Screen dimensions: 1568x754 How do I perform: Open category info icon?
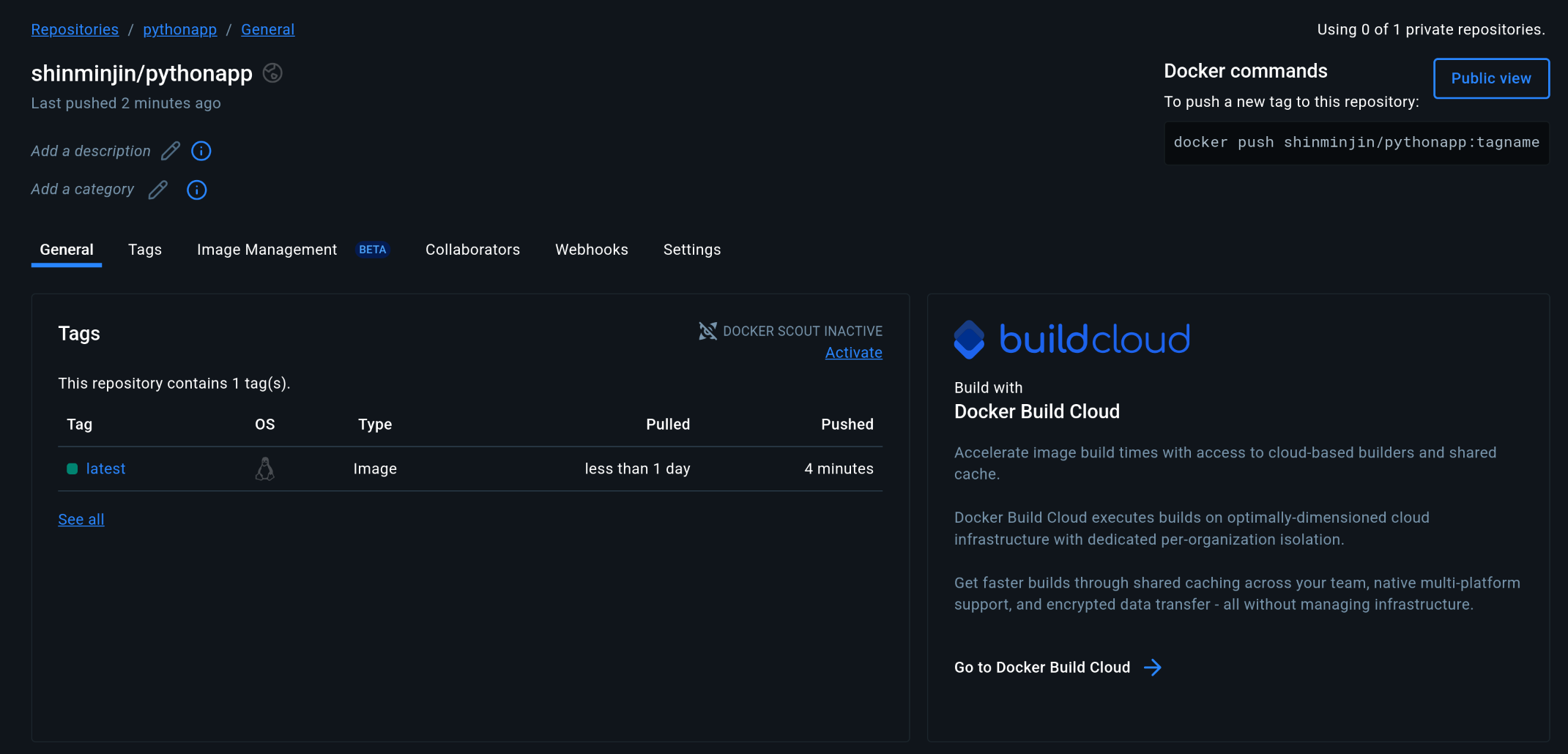click(x=197, y=190)
